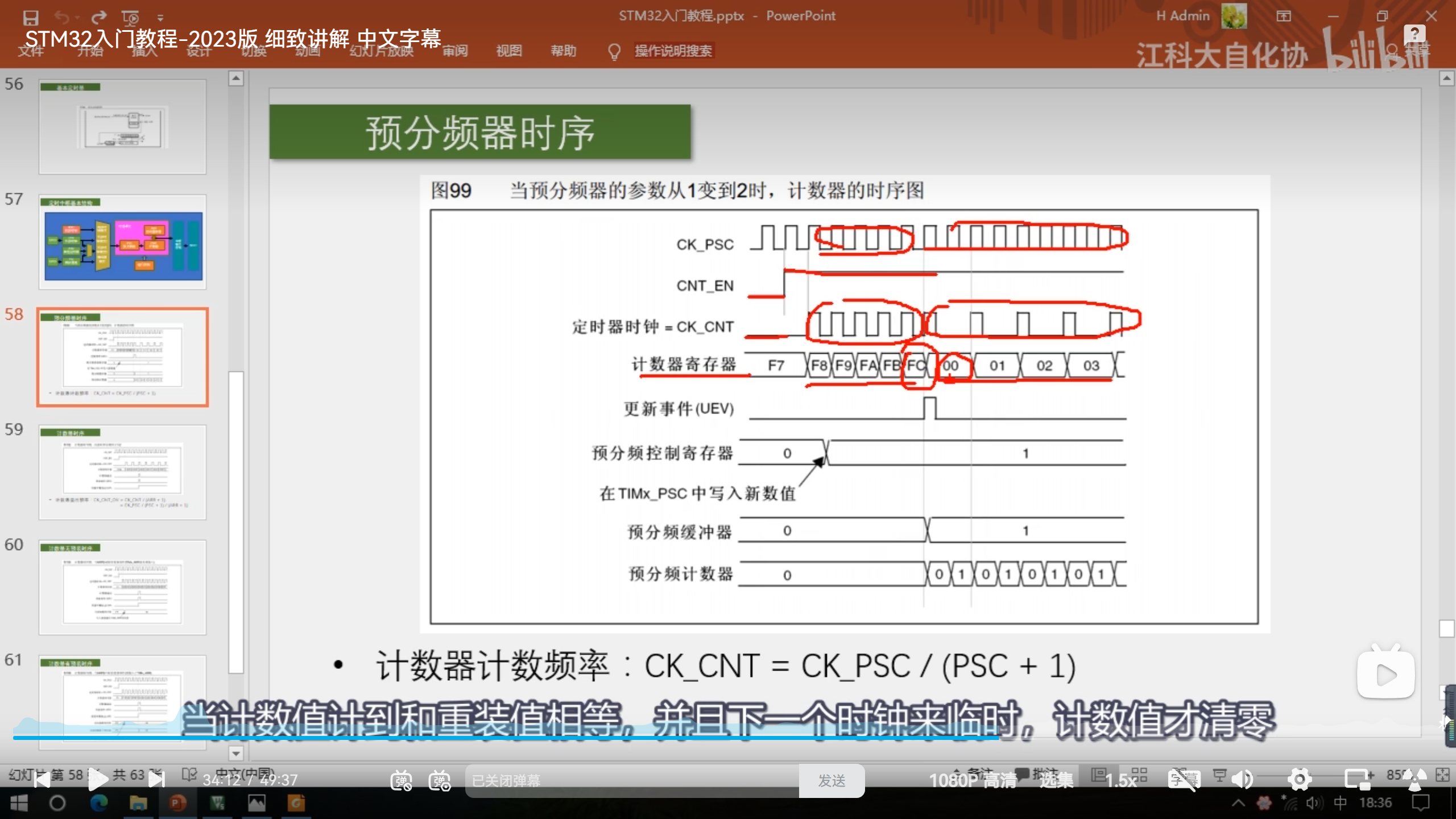Open the 1080P 高清 quality menu
The width and height of the screenshot is (1456, 819).
tap(973, 780)
